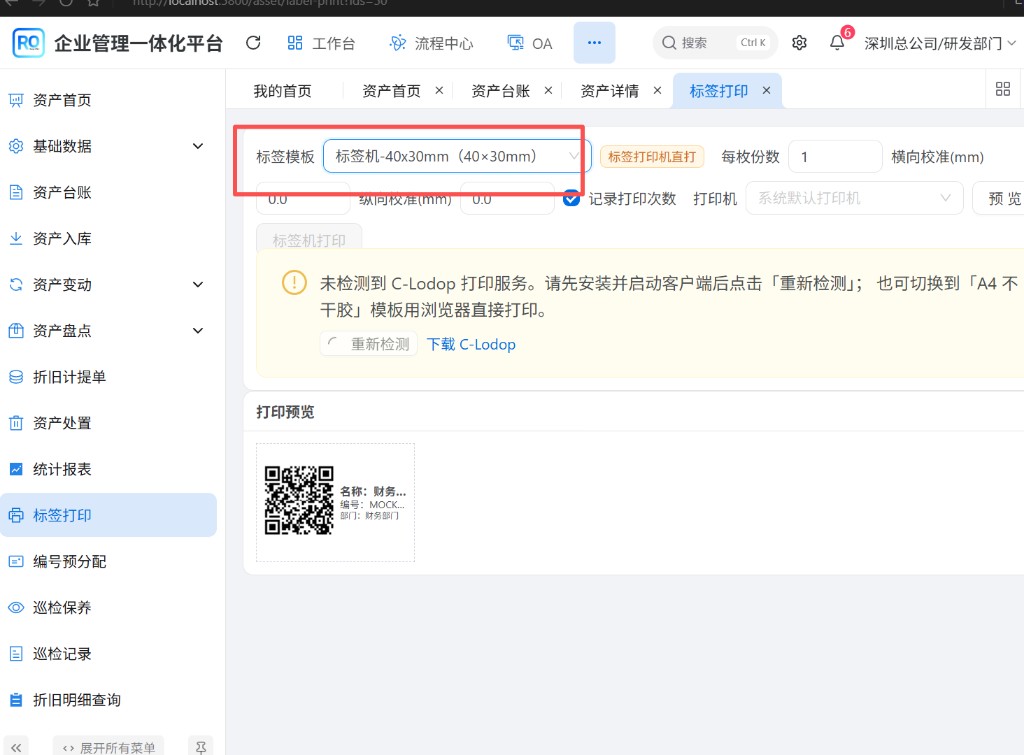Click the 资产入库 download icon
Viewport: 1024px width, 755px height.
[x=16, y=238]
